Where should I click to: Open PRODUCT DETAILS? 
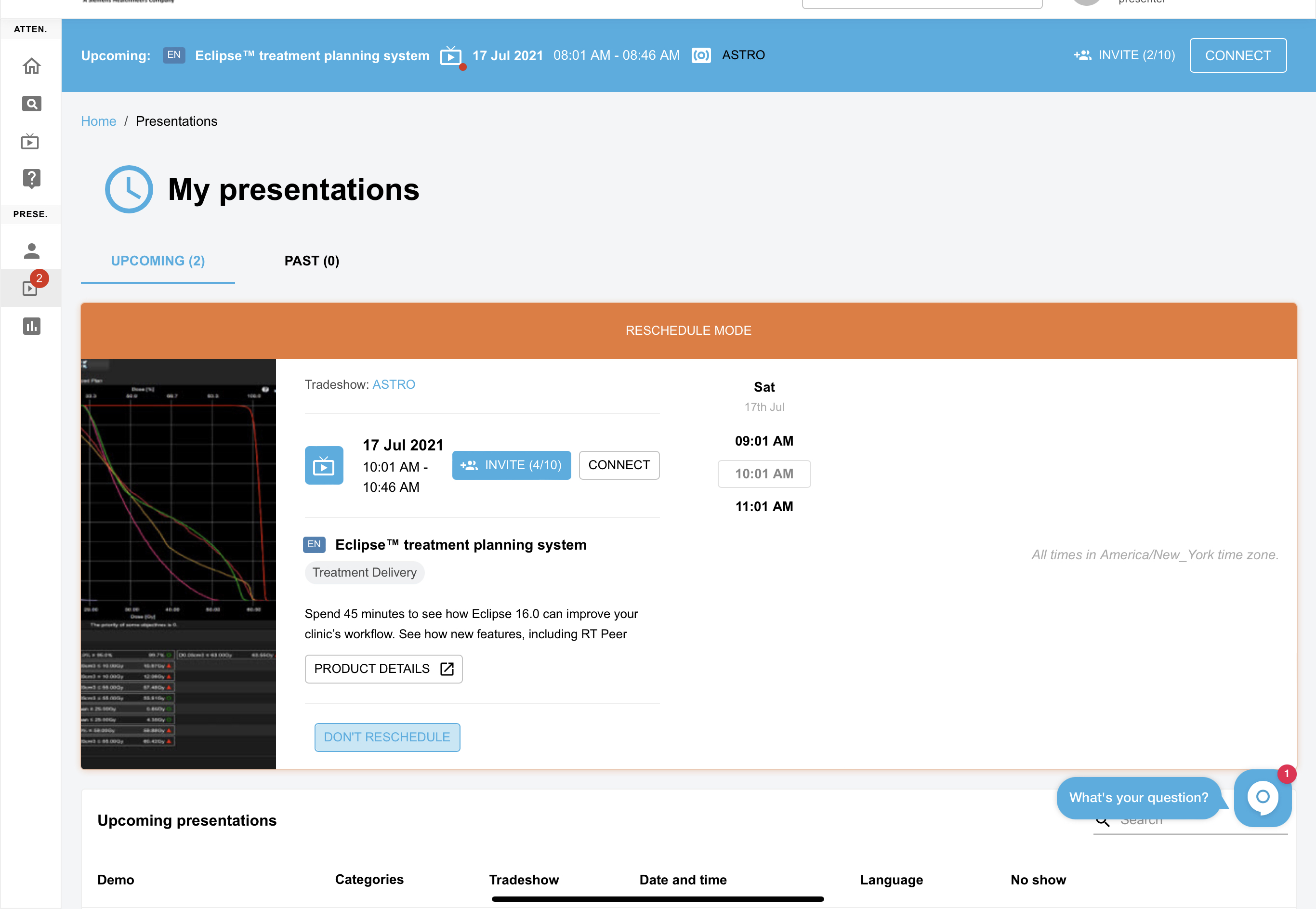[383, 669]
